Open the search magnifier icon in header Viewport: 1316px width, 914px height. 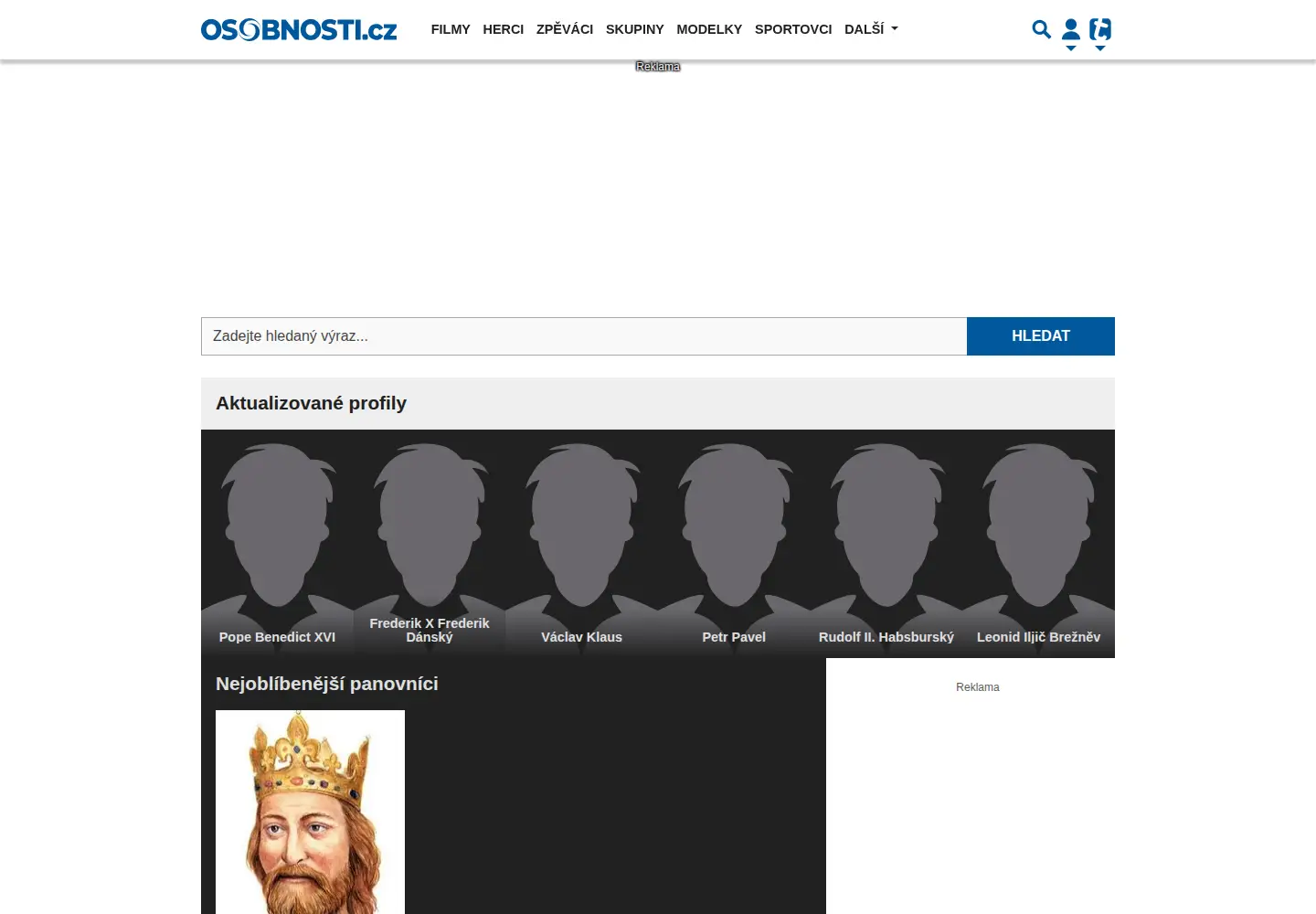tap(1041, 29)
